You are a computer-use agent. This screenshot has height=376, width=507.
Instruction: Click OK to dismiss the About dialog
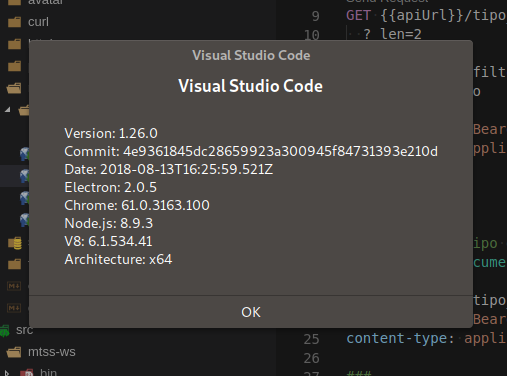click(251, 312)
